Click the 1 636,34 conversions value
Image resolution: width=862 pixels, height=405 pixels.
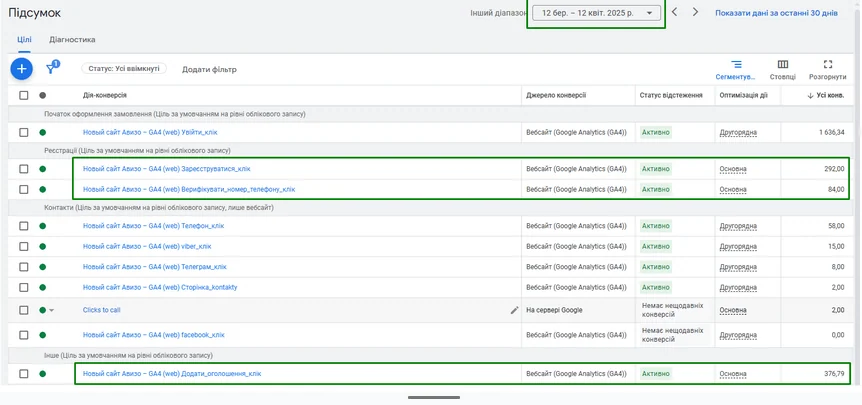pos(832,132)
